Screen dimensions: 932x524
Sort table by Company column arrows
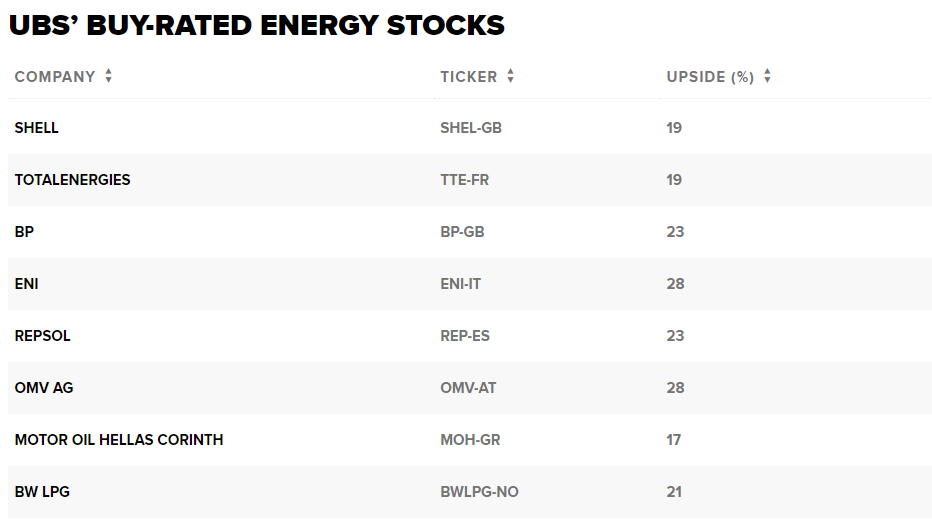(108, 76)
